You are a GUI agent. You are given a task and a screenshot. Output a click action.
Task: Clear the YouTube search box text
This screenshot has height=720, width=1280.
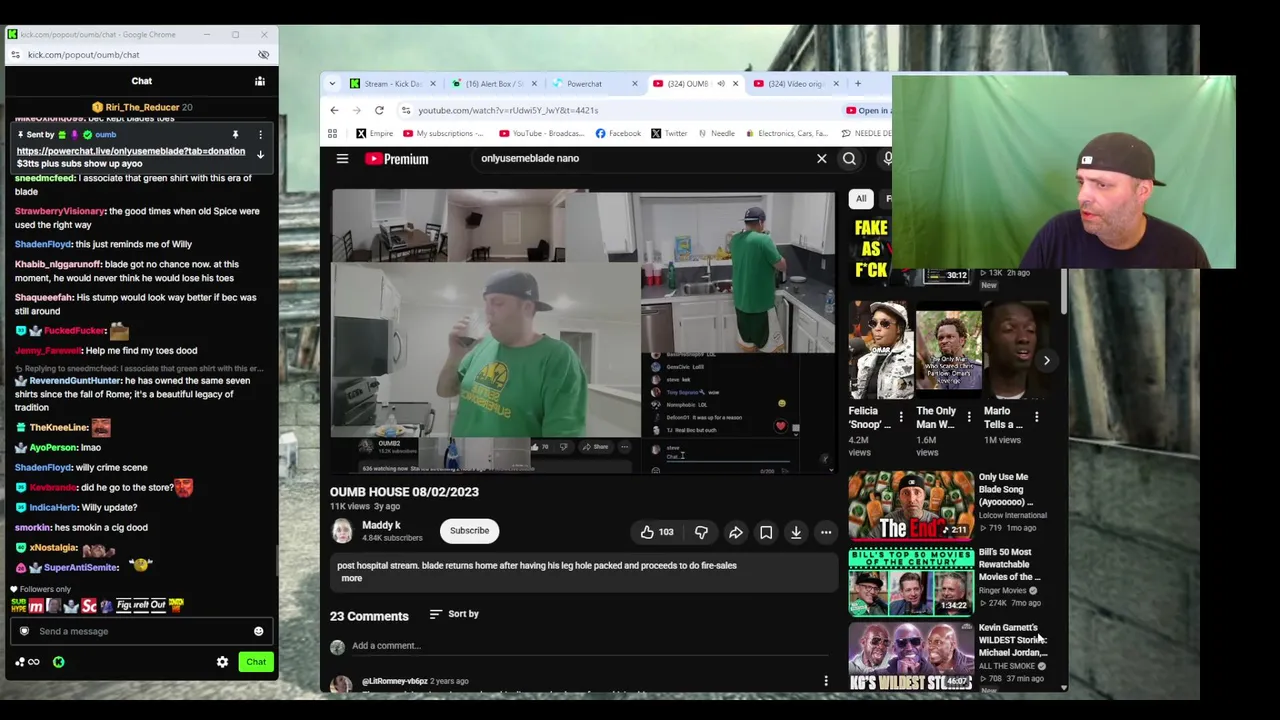point(822,158)
